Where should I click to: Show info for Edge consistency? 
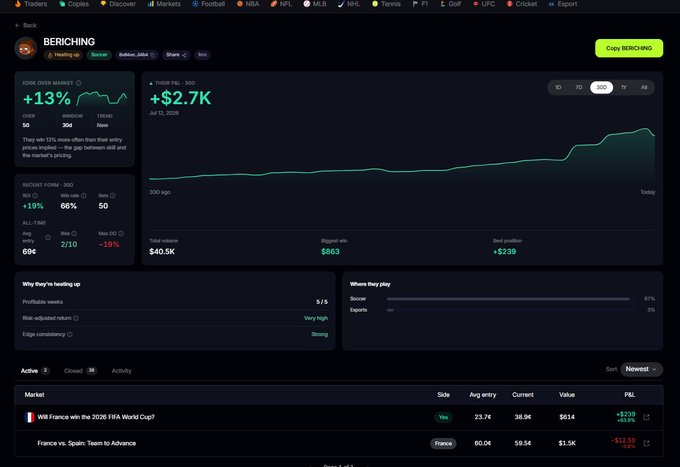click(x=70, y=334)
